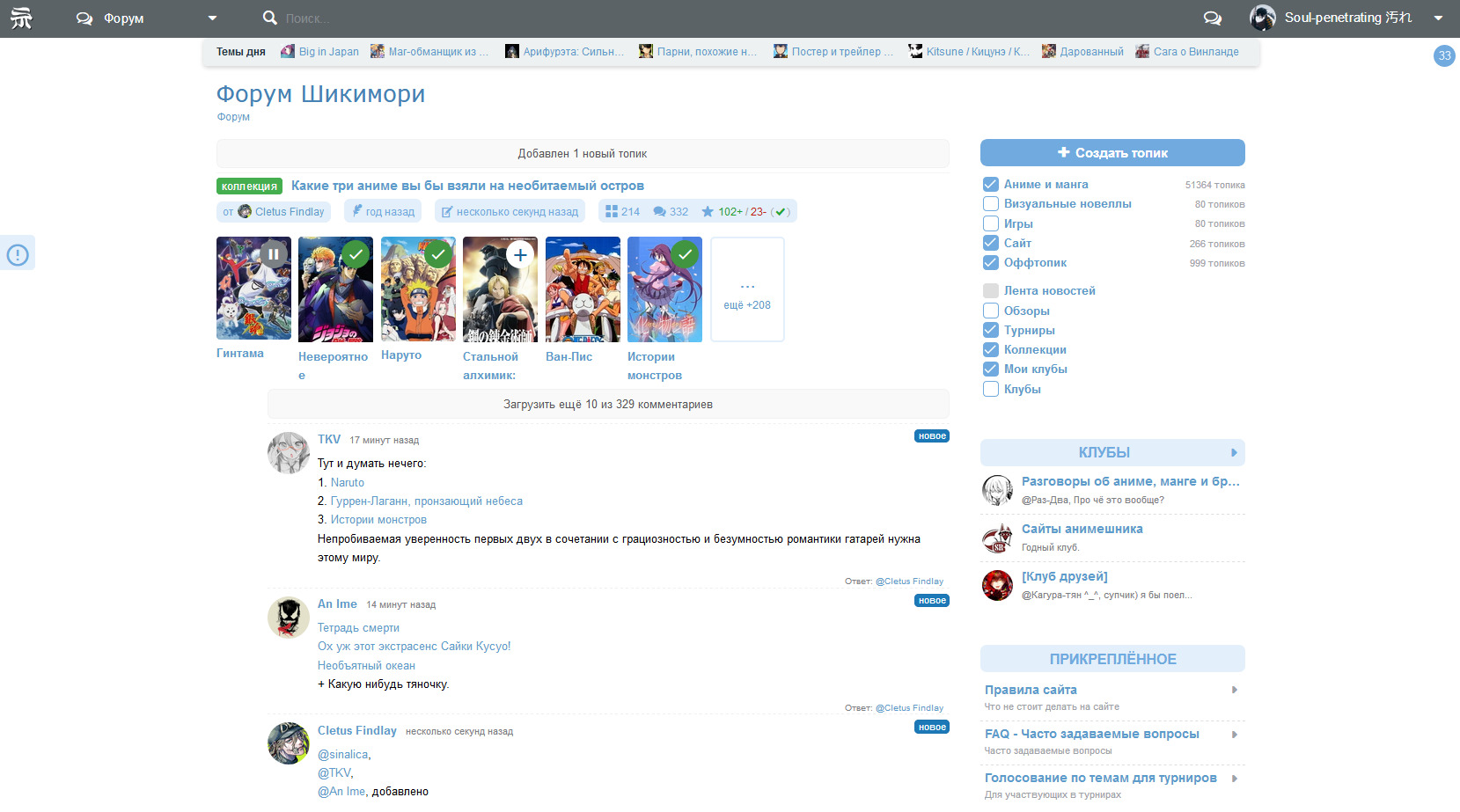
Task: Open Мar-обманщик из topic of the day
Action: click(438, 51)
